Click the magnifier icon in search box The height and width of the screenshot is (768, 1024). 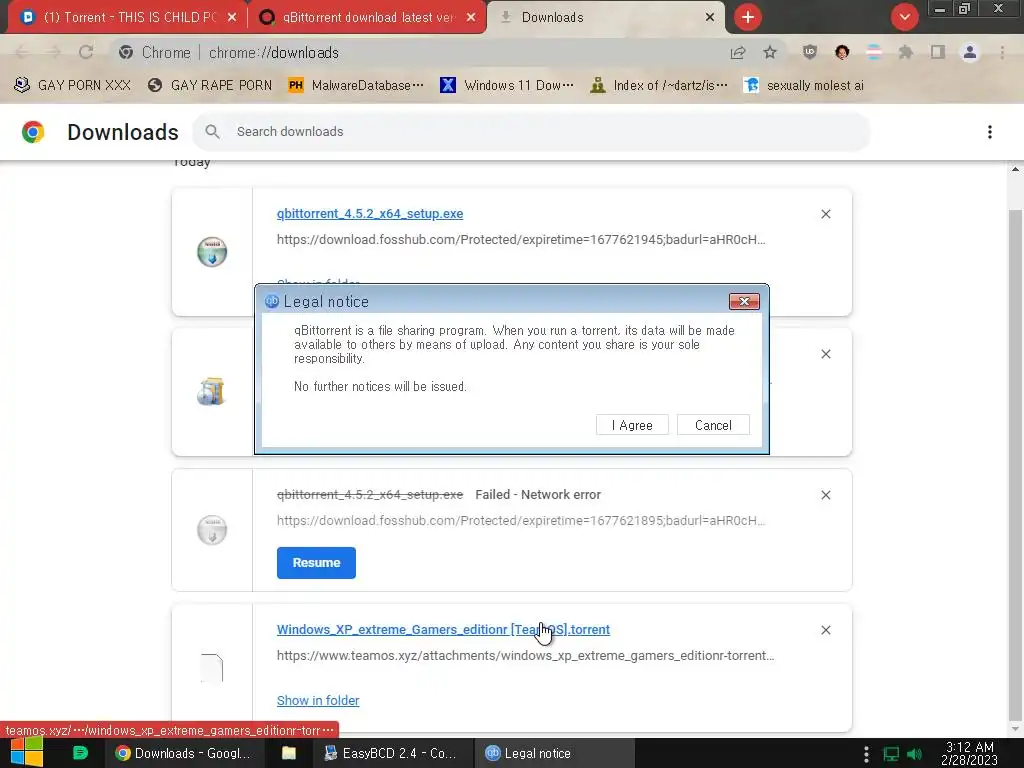[212, 131]
